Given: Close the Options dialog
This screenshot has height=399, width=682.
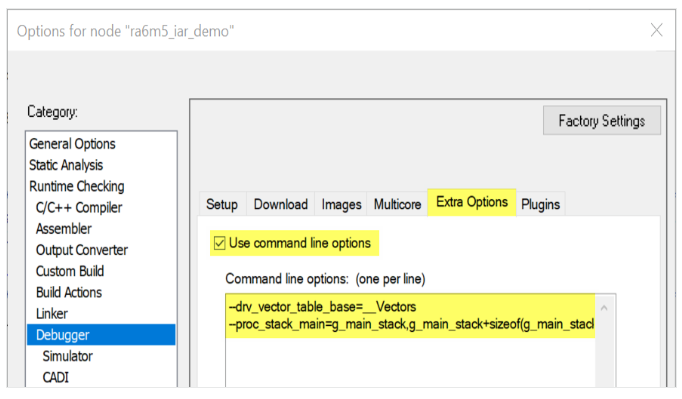Looking at the screenshot, I should (656, 30).
